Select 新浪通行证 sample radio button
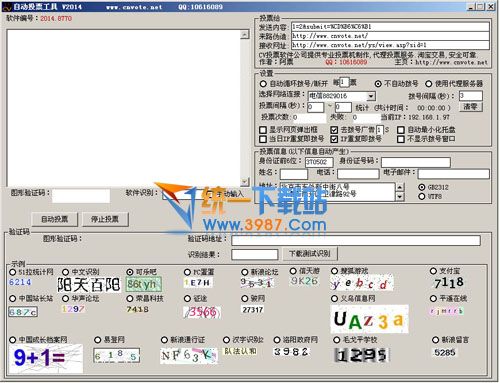Image resolution: width=500 pixels, height=383 pixels. pos(164,340)
